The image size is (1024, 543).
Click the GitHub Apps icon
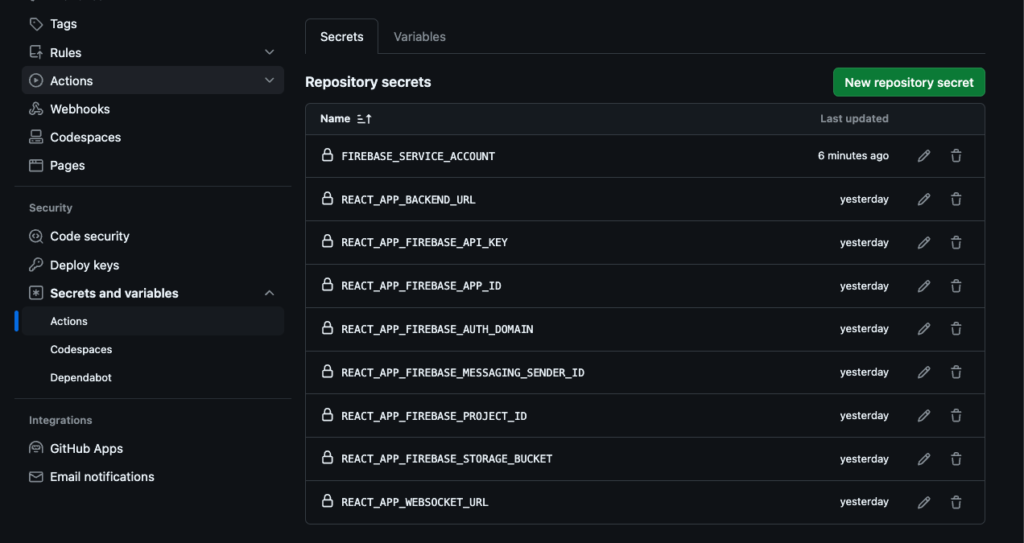coord(36,448)
